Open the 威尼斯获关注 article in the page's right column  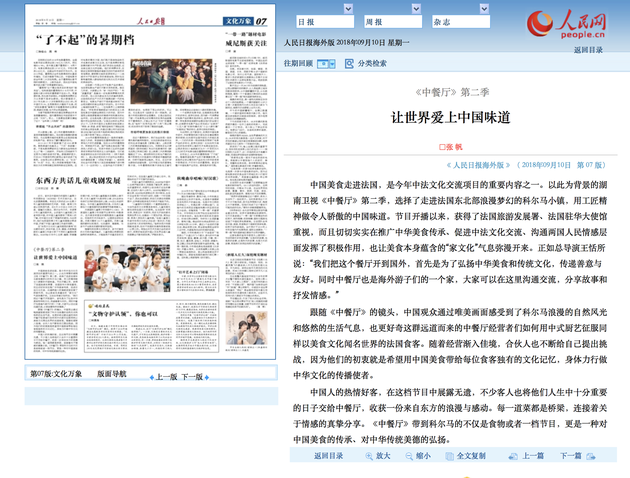(246, 43)
